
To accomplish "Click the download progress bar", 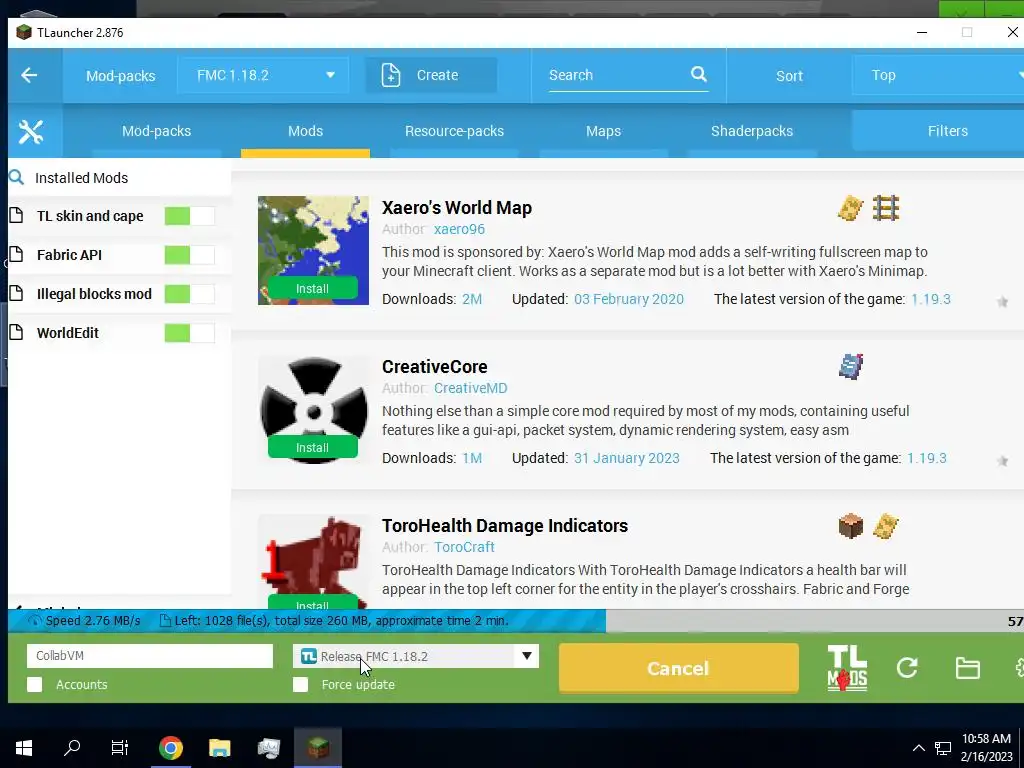I will 516,620.
